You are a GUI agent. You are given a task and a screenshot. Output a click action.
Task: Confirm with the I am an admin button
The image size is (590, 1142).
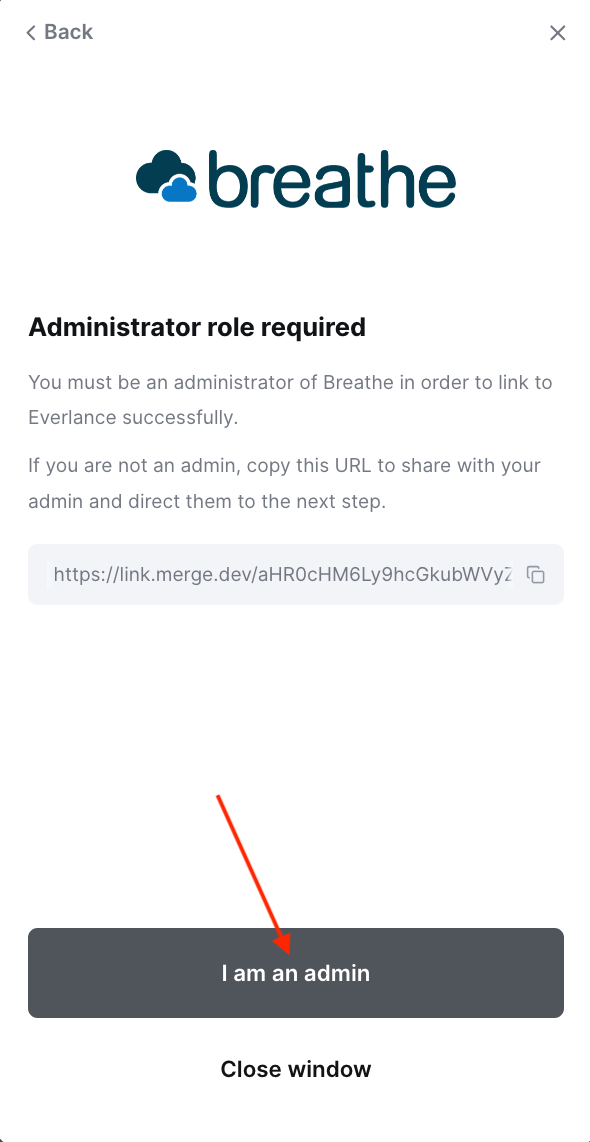coord(296,972)
